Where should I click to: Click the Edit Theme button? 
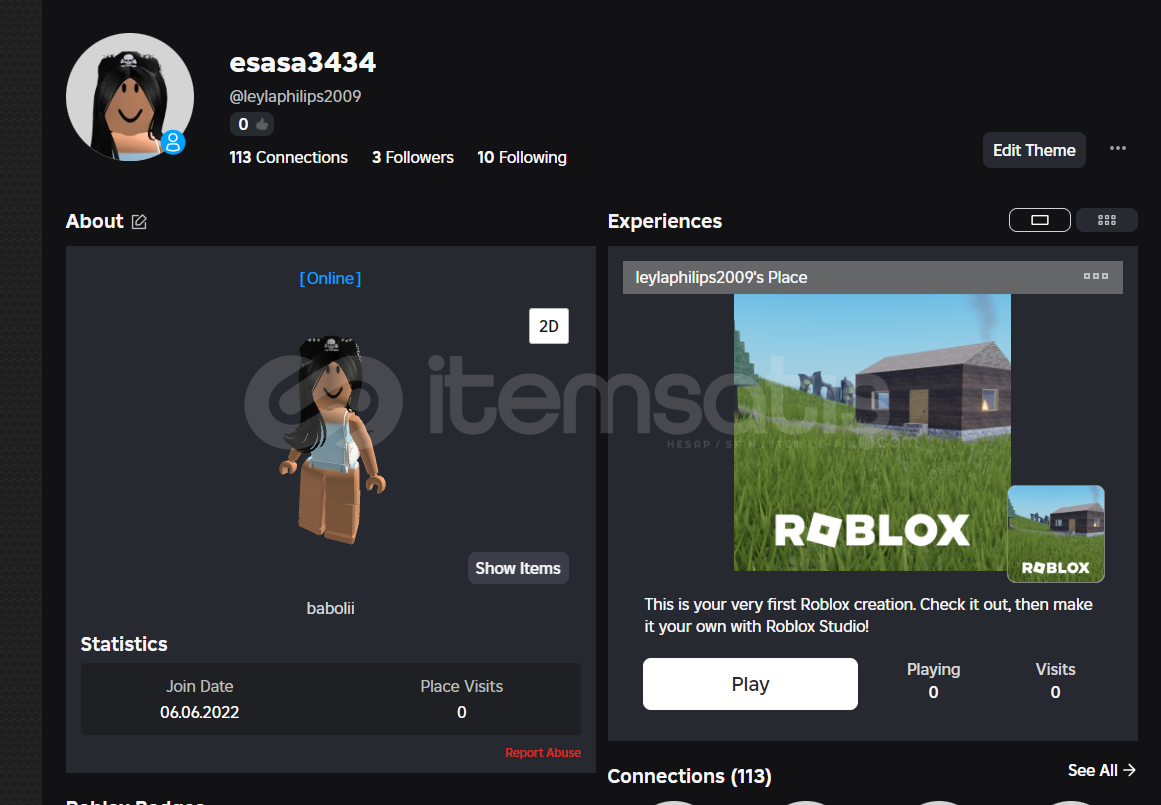(x=1034, y=150)
